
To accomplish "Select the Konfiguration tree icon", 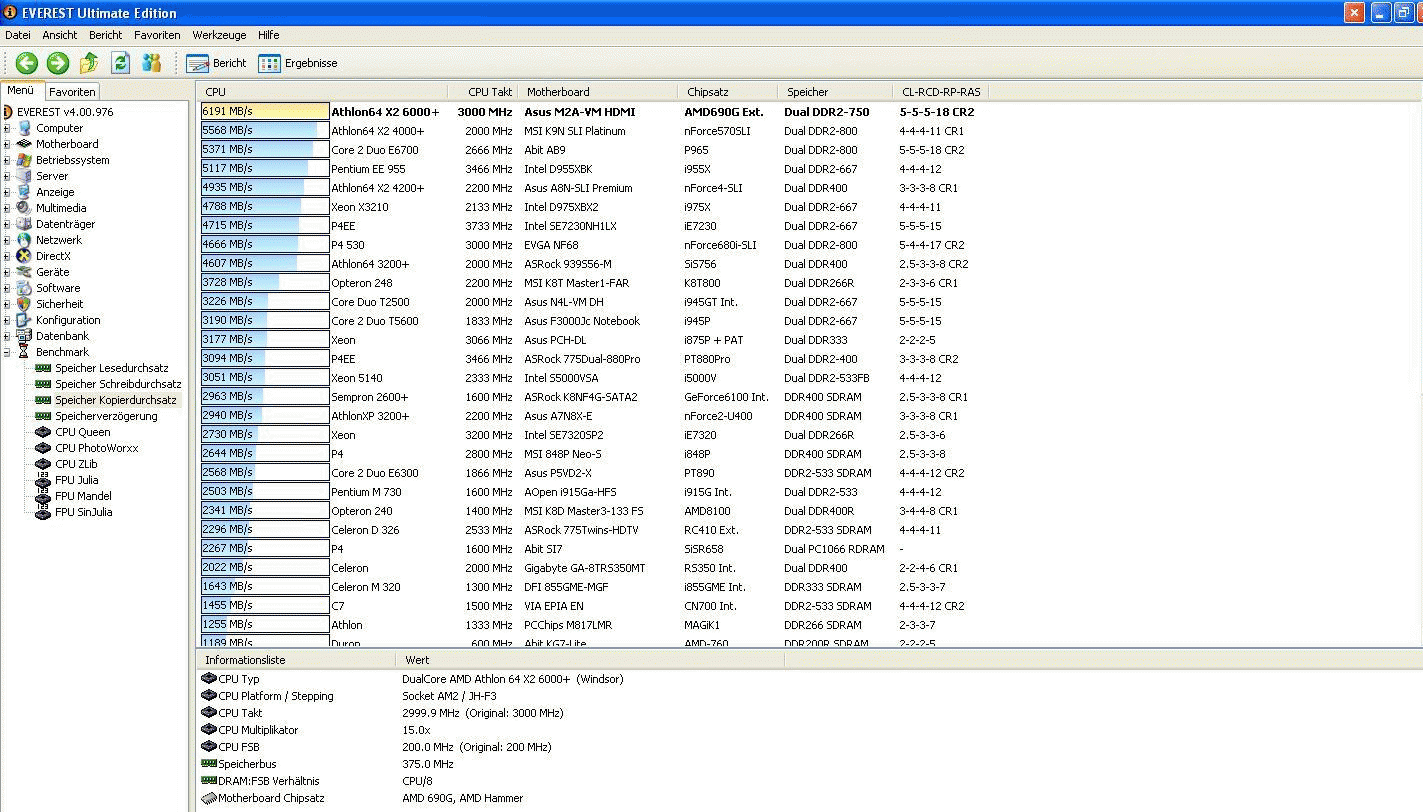I will click(25, 320).
